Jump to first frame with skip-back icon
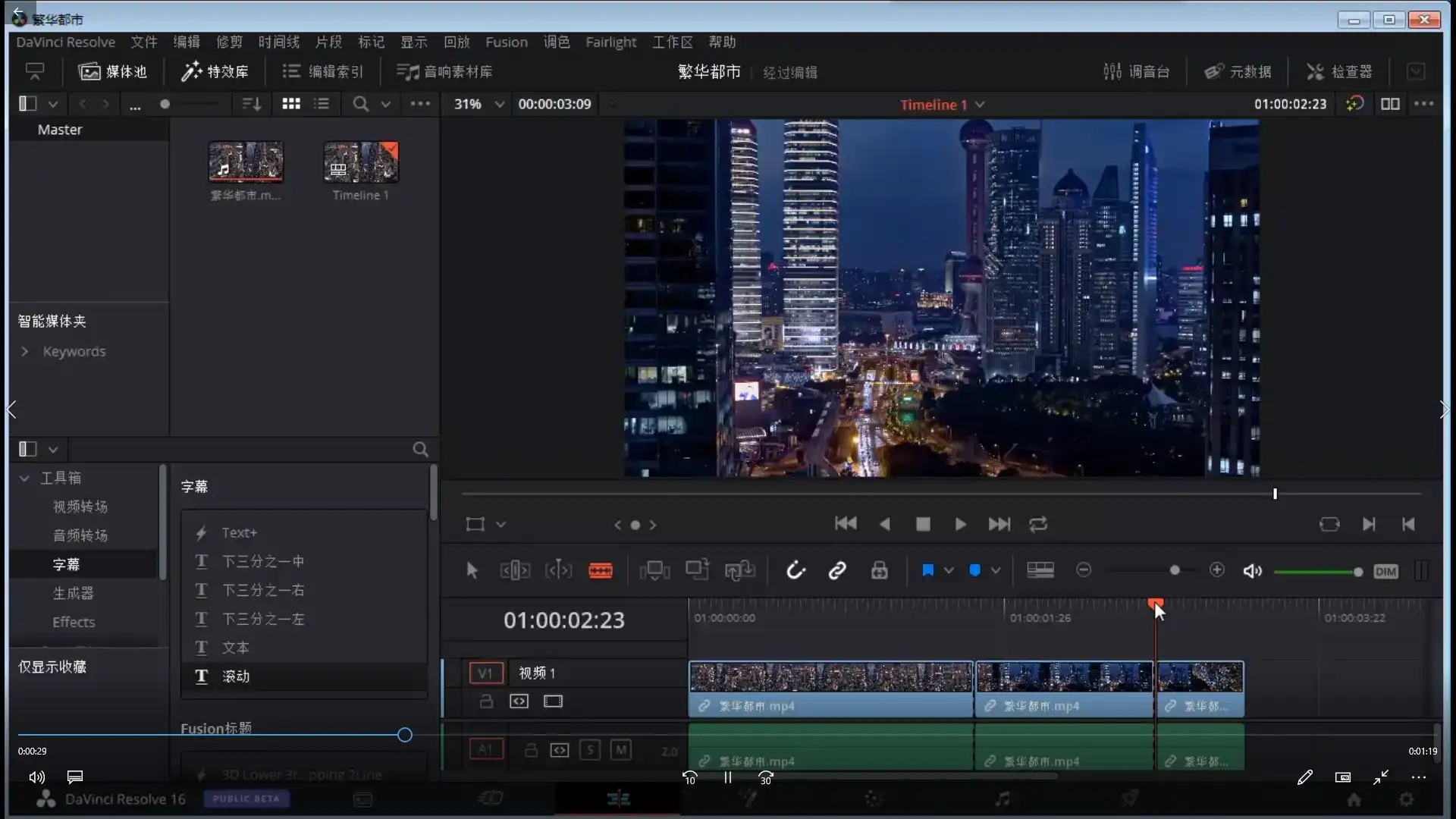Image resolution: width=1456 pixels, height=819 pixels. pyautogui.click(x=846, y=524)
